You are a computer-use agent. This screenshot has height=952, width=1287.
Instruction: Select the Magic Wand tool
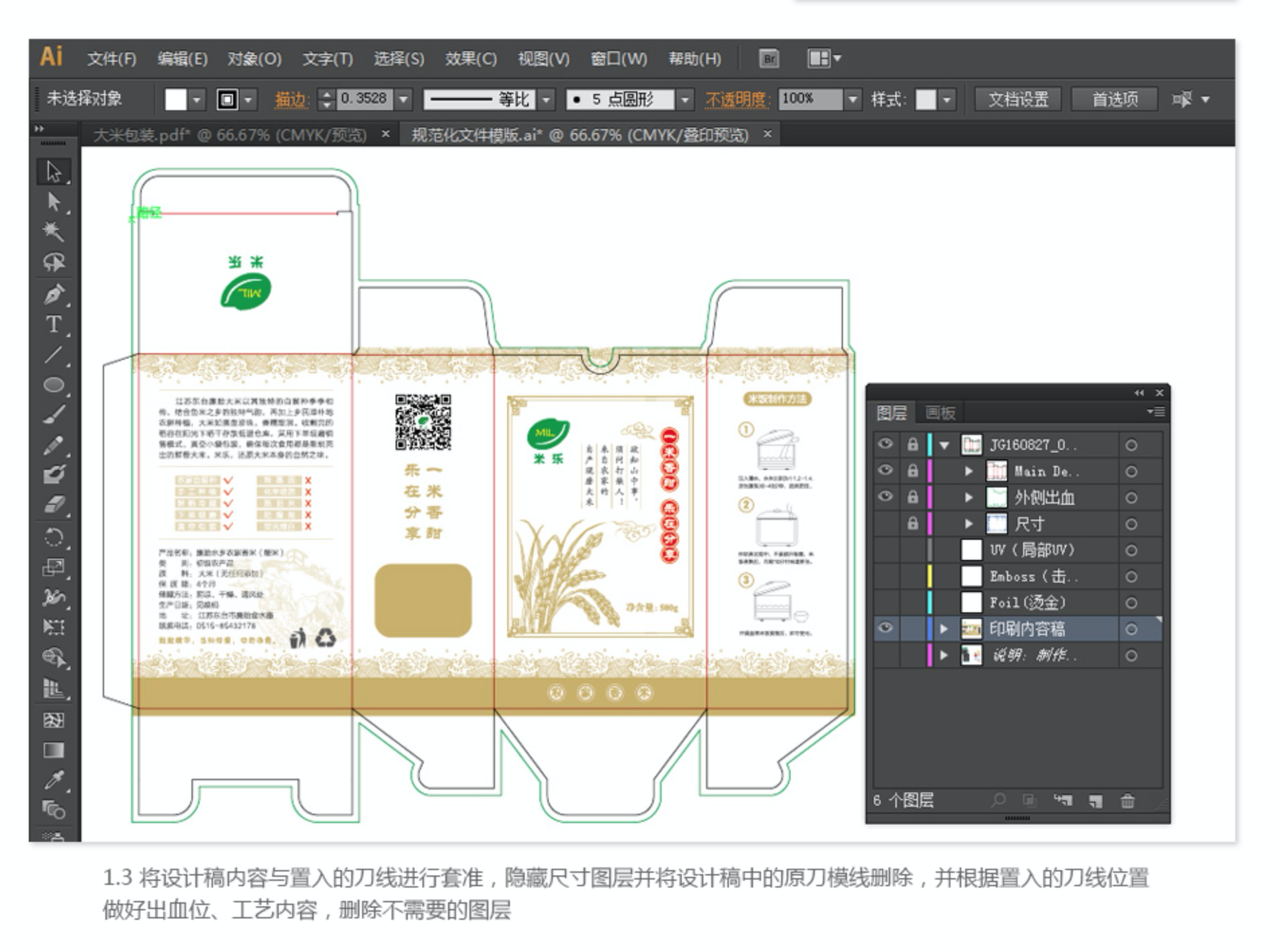pos(54,232)
